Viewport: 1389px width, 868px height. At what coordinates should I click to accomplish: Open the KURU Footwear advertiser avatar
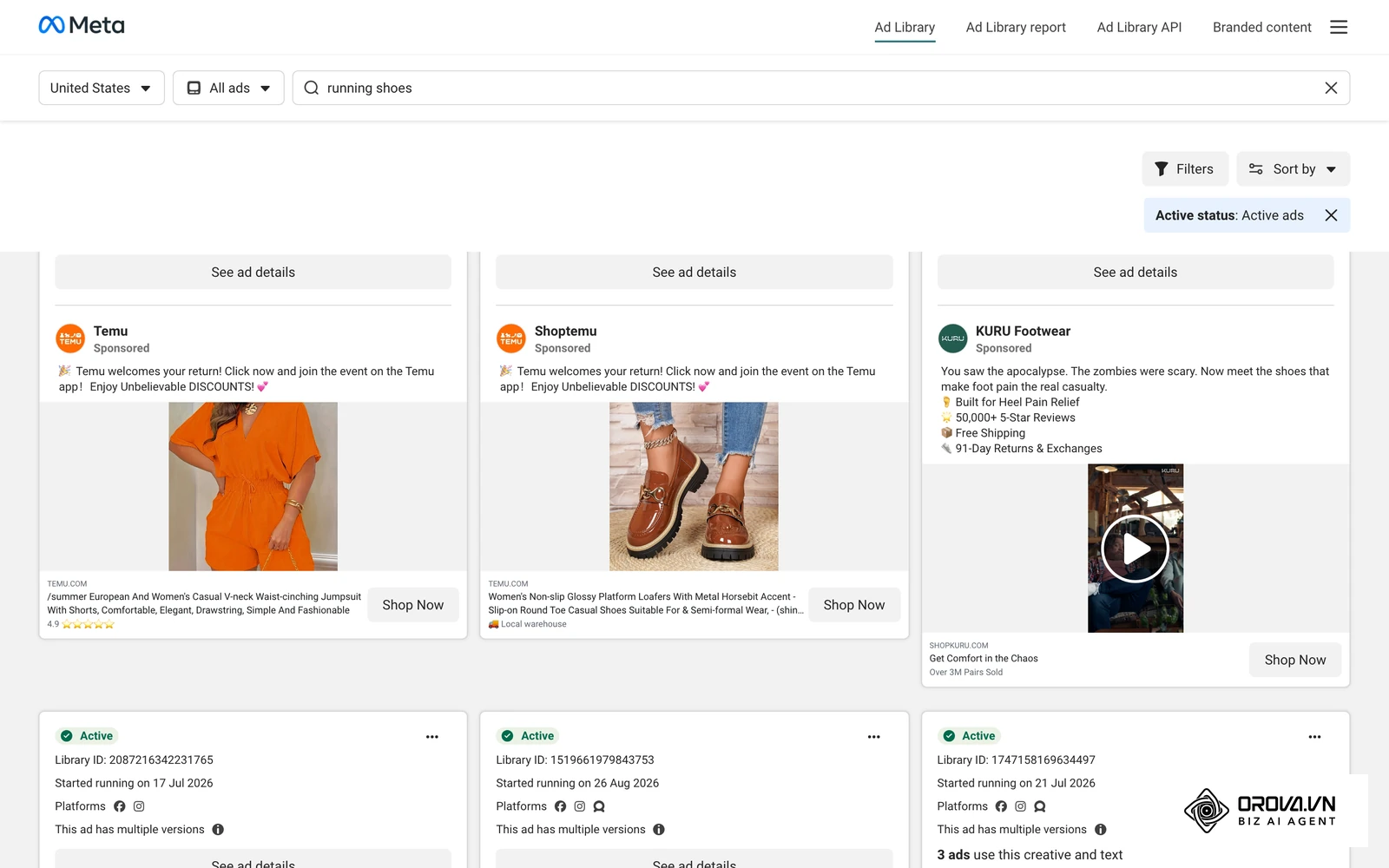(952, 339)
